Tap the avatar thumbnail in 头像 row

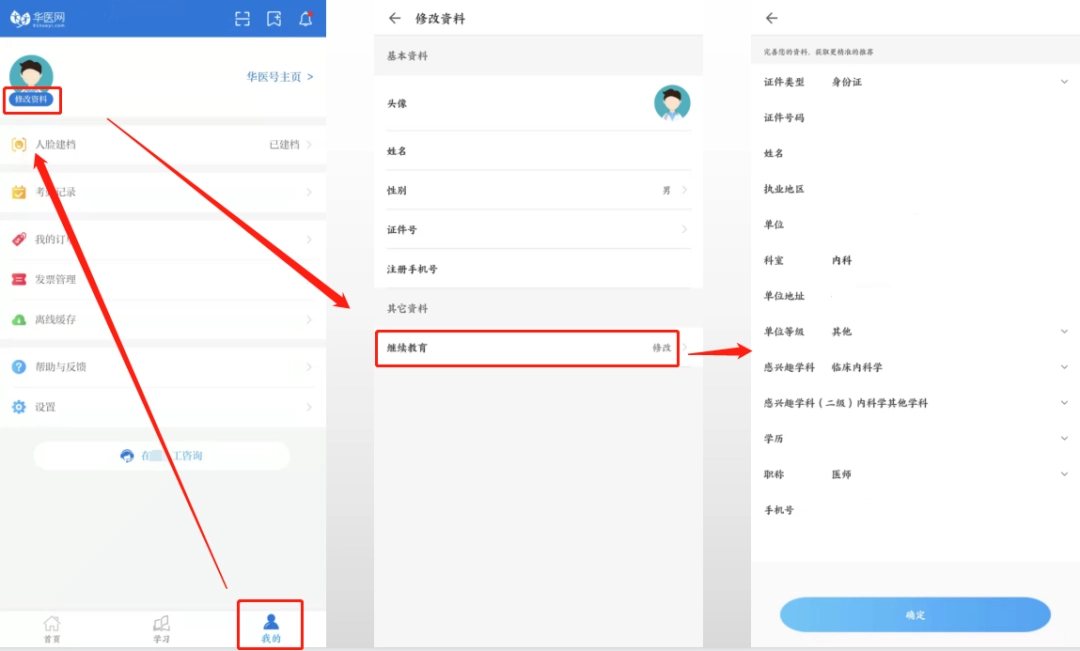pos(672,103)
